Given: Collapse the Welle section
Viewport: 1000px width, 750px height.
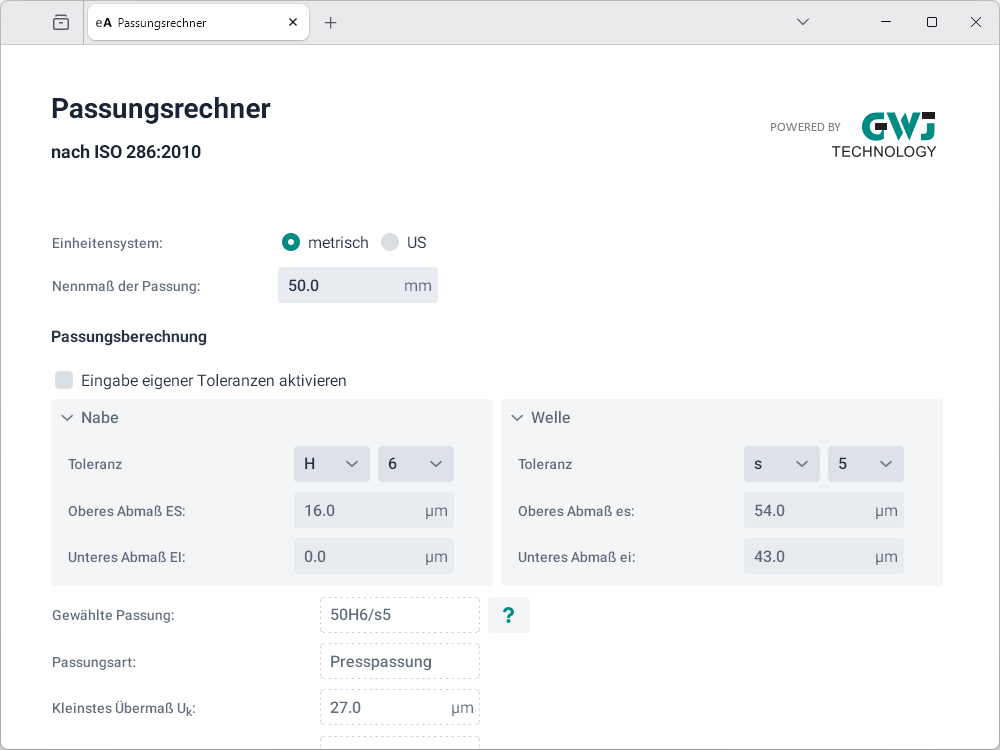Looking at the screenshot, I should point(517,418).
